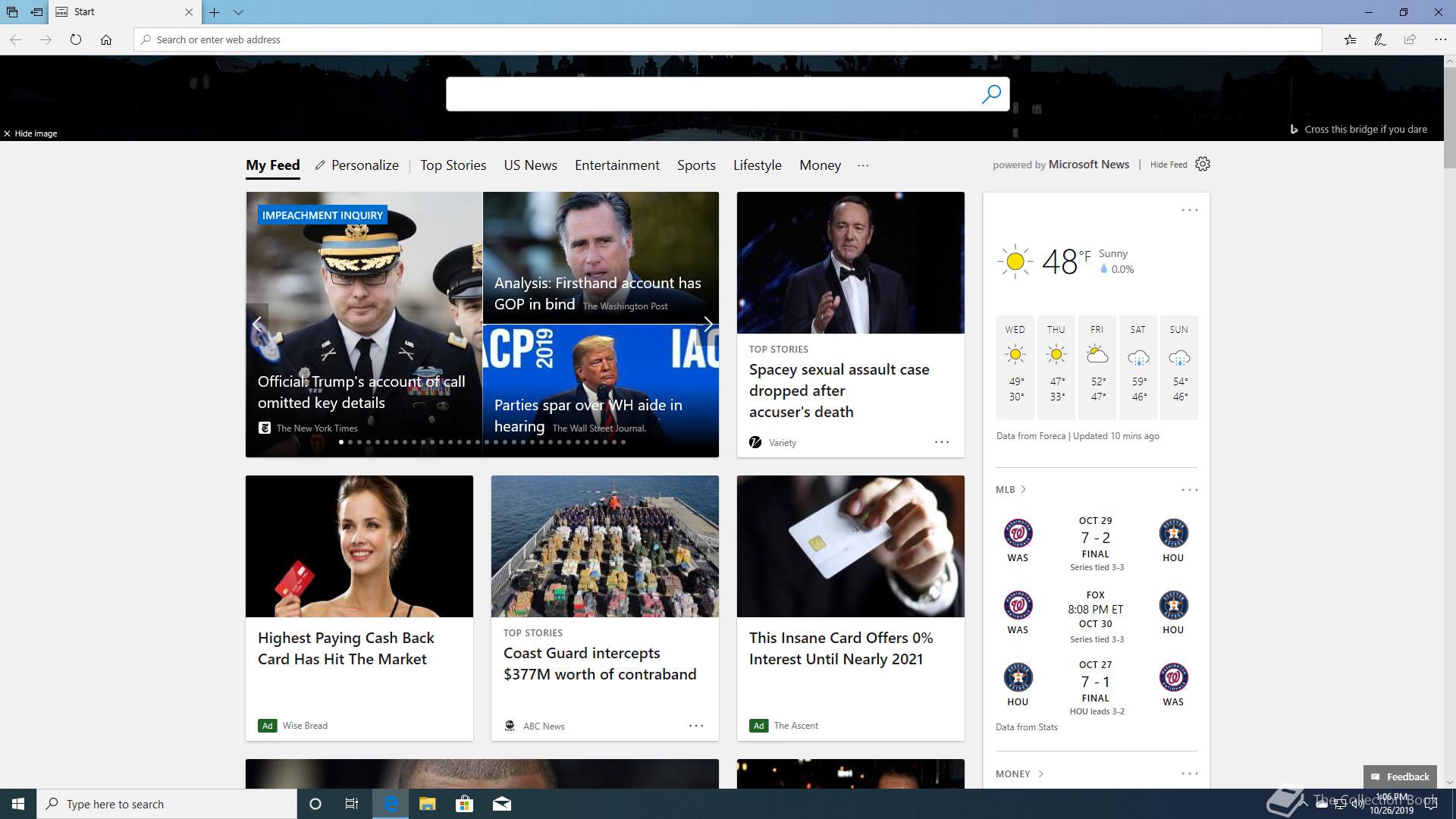Image resolution: width=1456 pixels, height=819 pixels.
Task: Expand the MONEY section chevron
Action: tap(1040, 774)
